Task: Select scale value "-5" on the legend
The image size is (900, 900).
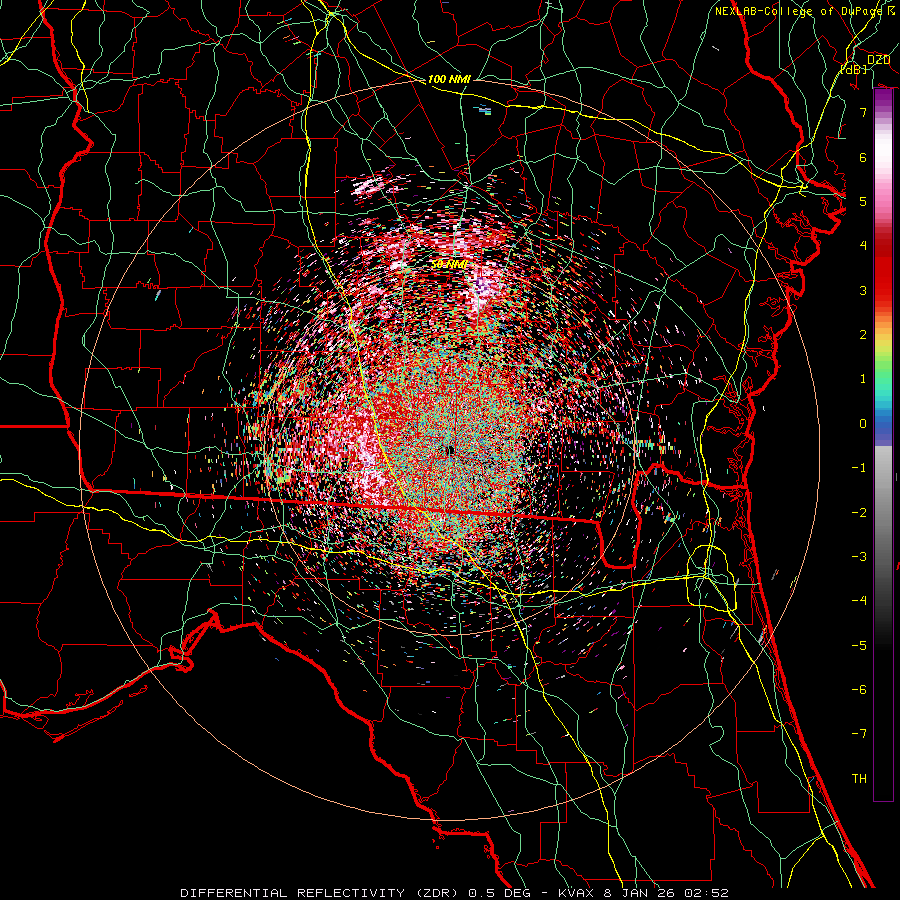Action: tap(859, 646)
